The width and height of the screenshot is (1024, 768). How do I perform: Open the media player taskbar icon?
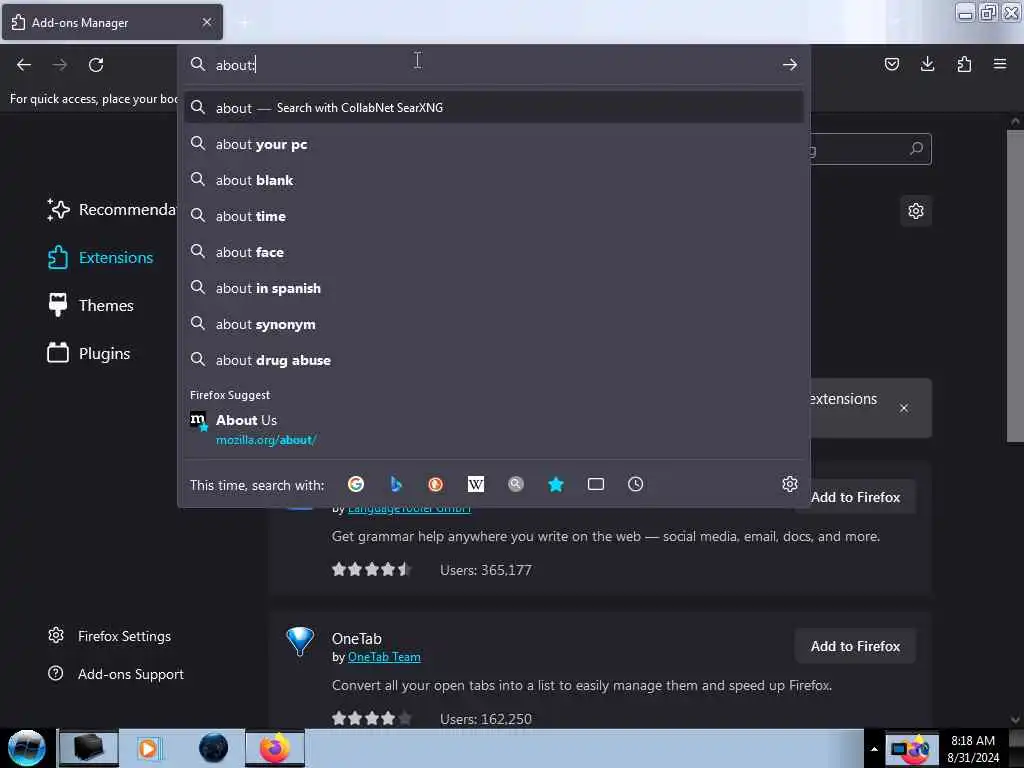click(x=148, y=748)
